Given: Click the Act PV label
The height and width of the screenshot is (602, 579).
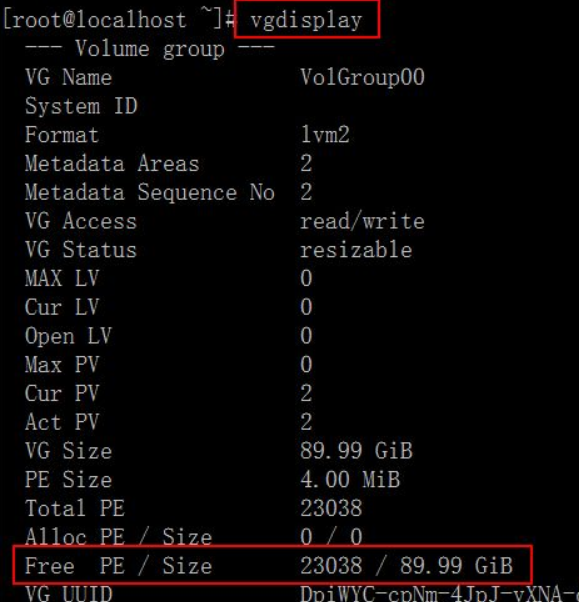Looking at the screenshot, I should pos(62,422).
